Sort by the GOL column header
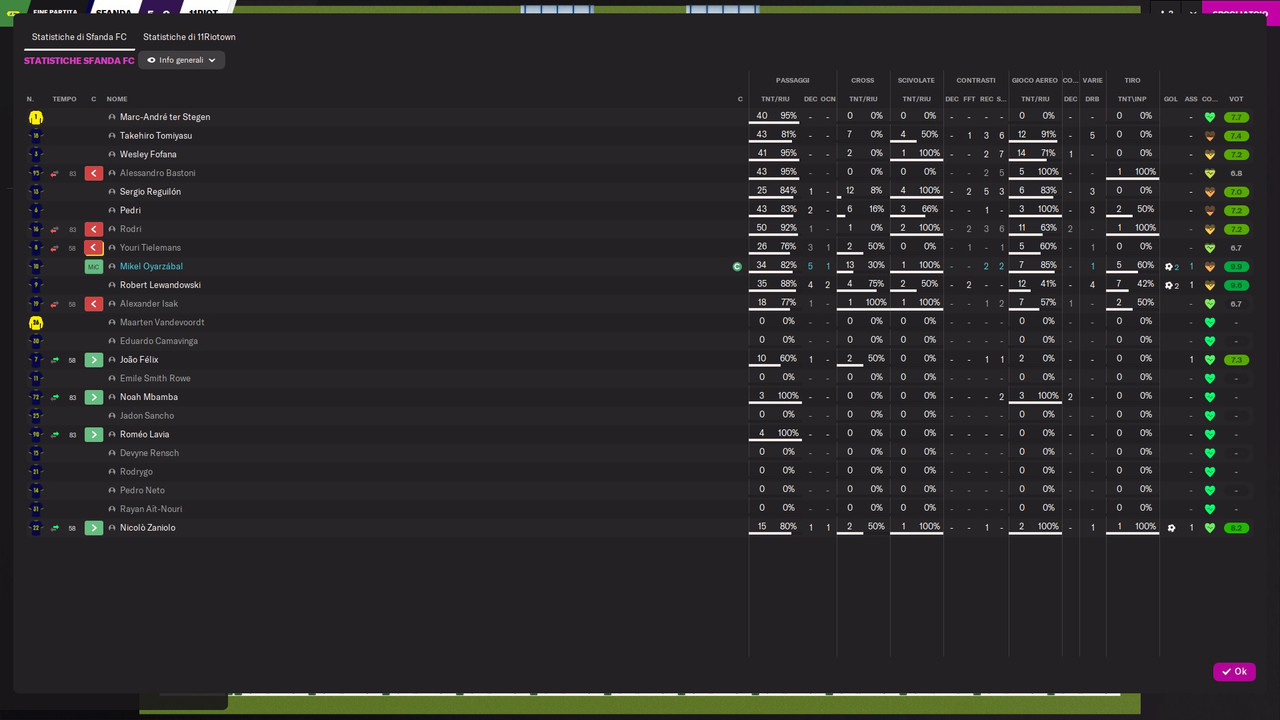 1171,99
